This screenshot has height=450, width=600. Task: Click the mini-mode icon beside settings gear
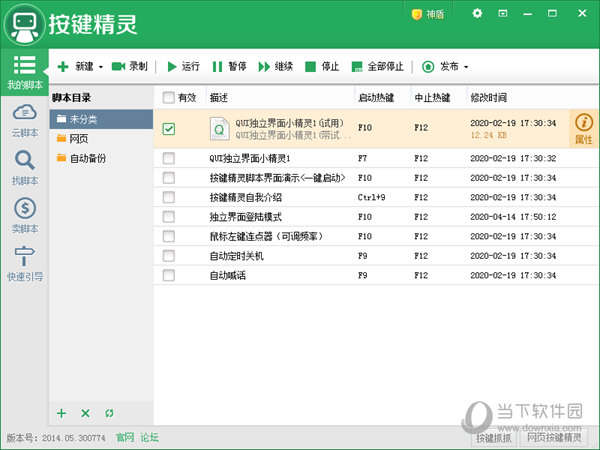tap(502, 13)
